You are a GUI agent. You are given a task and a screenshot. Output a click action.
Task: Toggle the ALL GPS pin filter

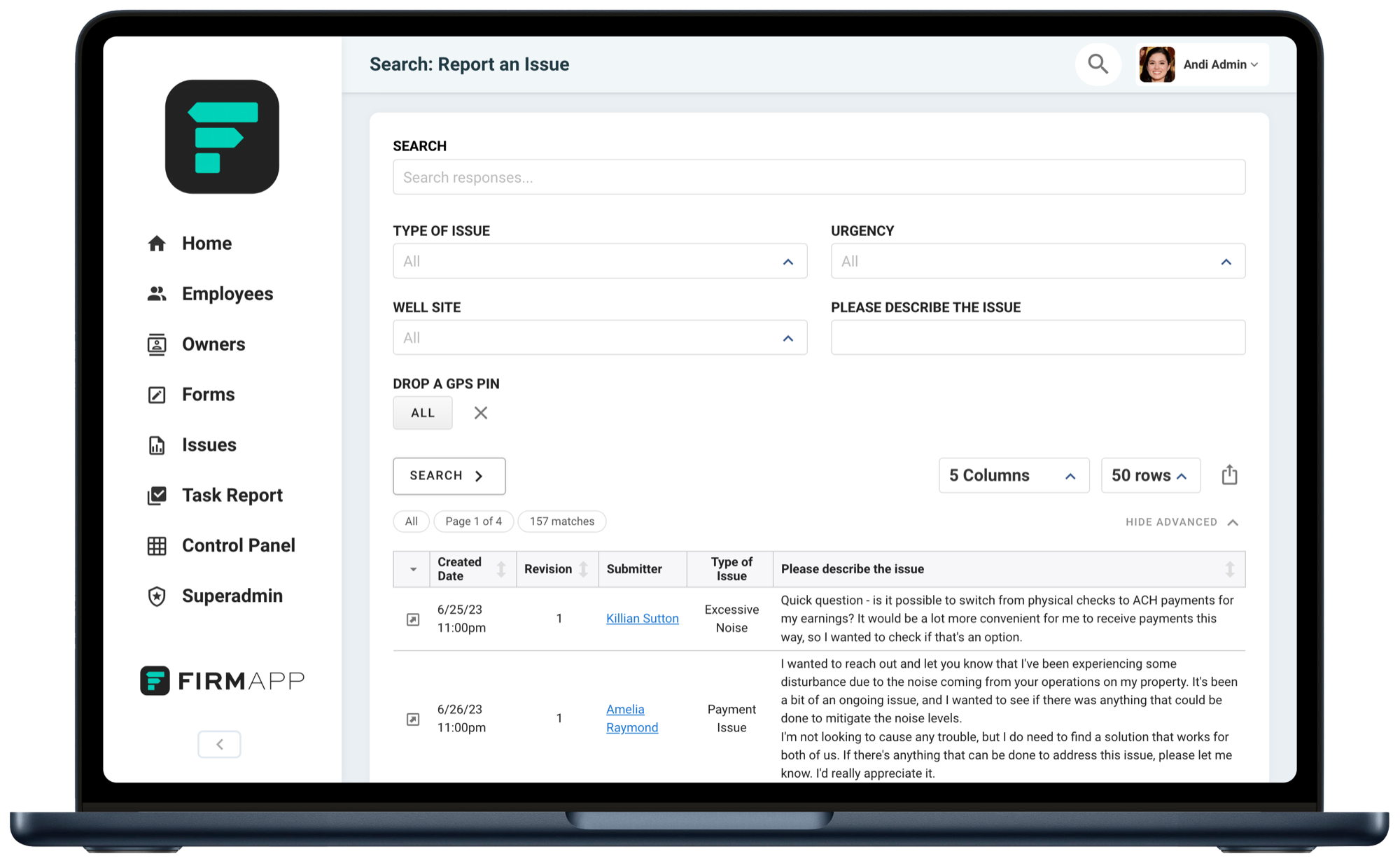click(x=422, y=413)
